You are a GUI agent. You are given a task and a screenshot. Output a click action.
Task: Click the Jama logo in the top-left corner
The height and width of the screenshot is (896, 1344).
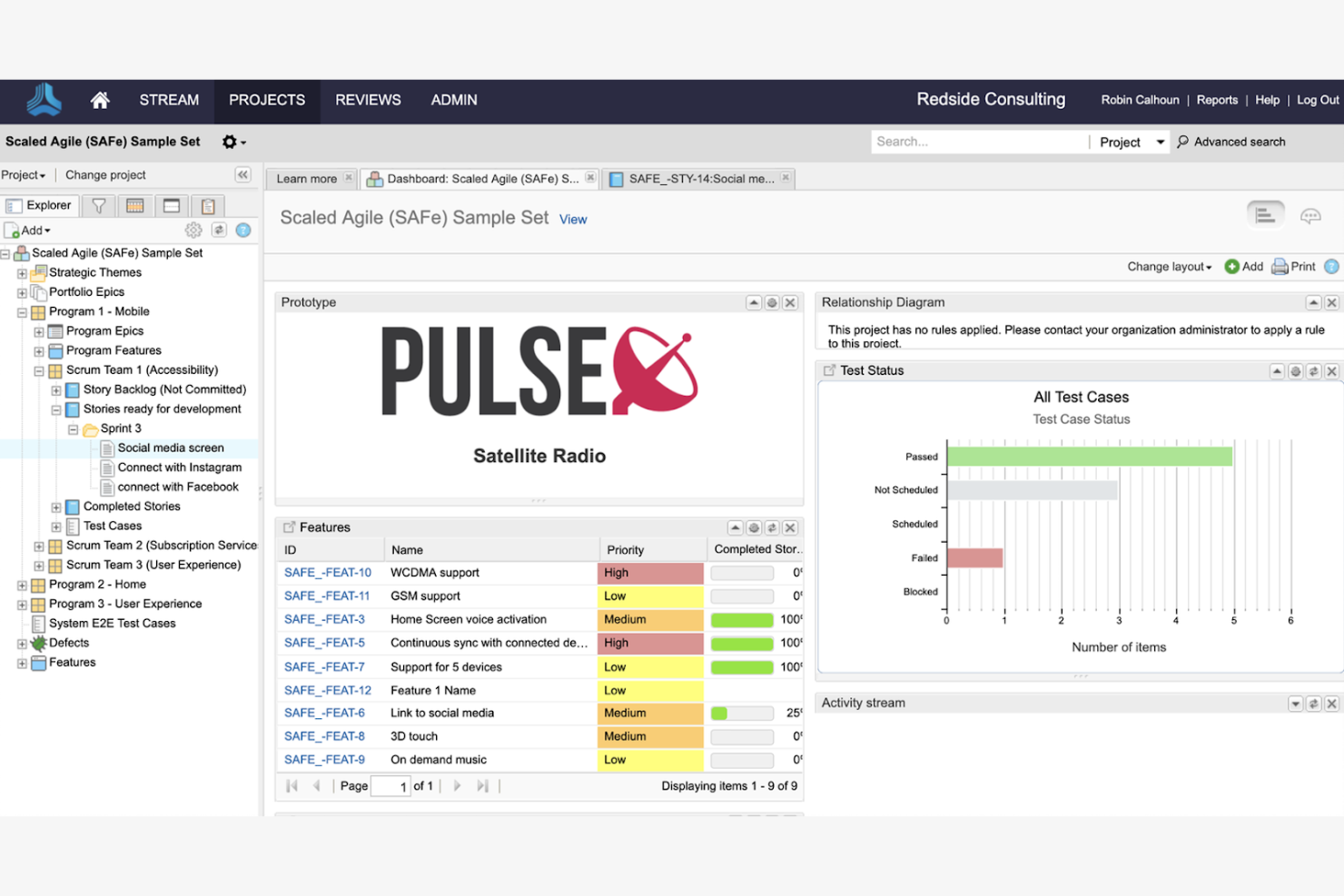(44, 100)
